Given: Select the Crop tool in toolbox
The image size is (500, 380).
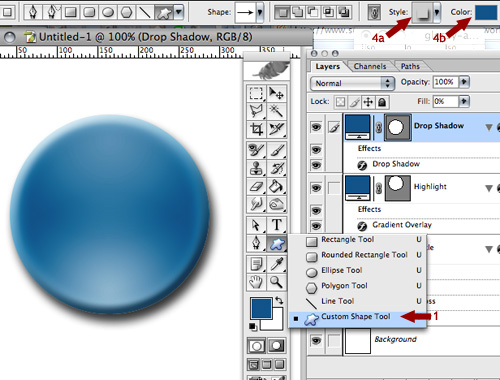Looking at the screenshot, I should click(256, 129).
